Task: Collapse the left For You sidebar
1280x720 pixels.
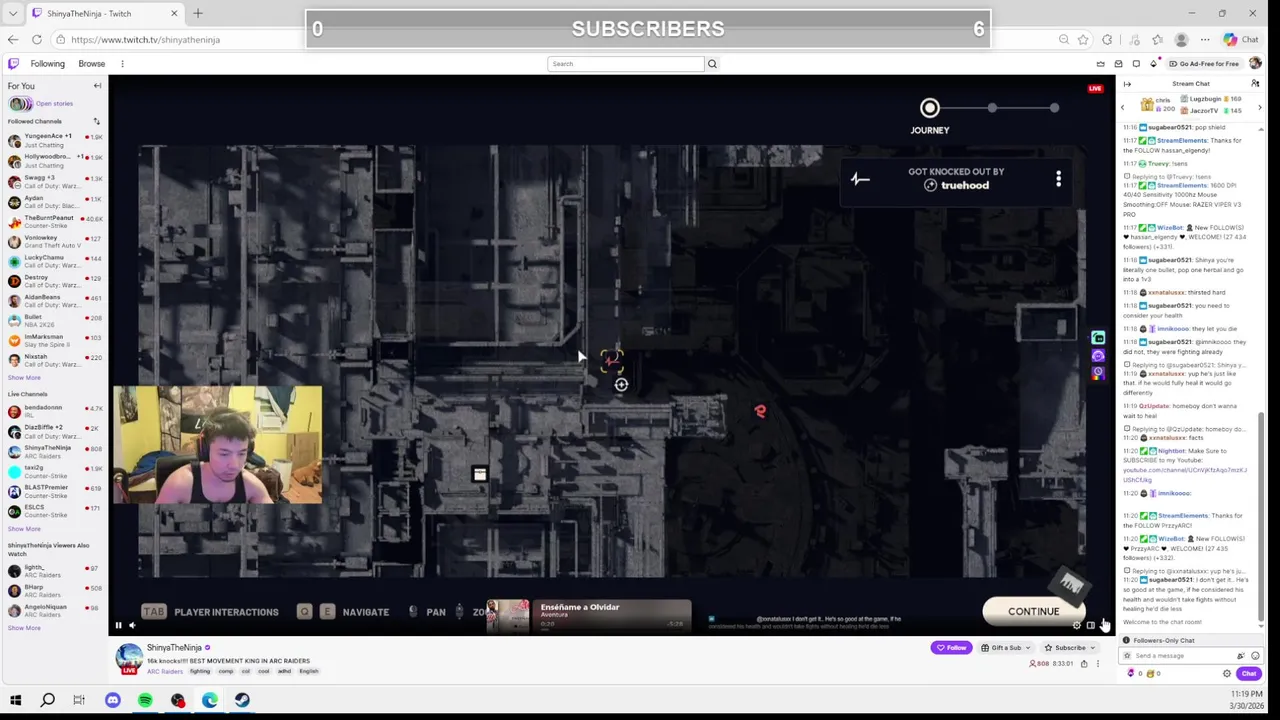Action: tap(97, 86)
